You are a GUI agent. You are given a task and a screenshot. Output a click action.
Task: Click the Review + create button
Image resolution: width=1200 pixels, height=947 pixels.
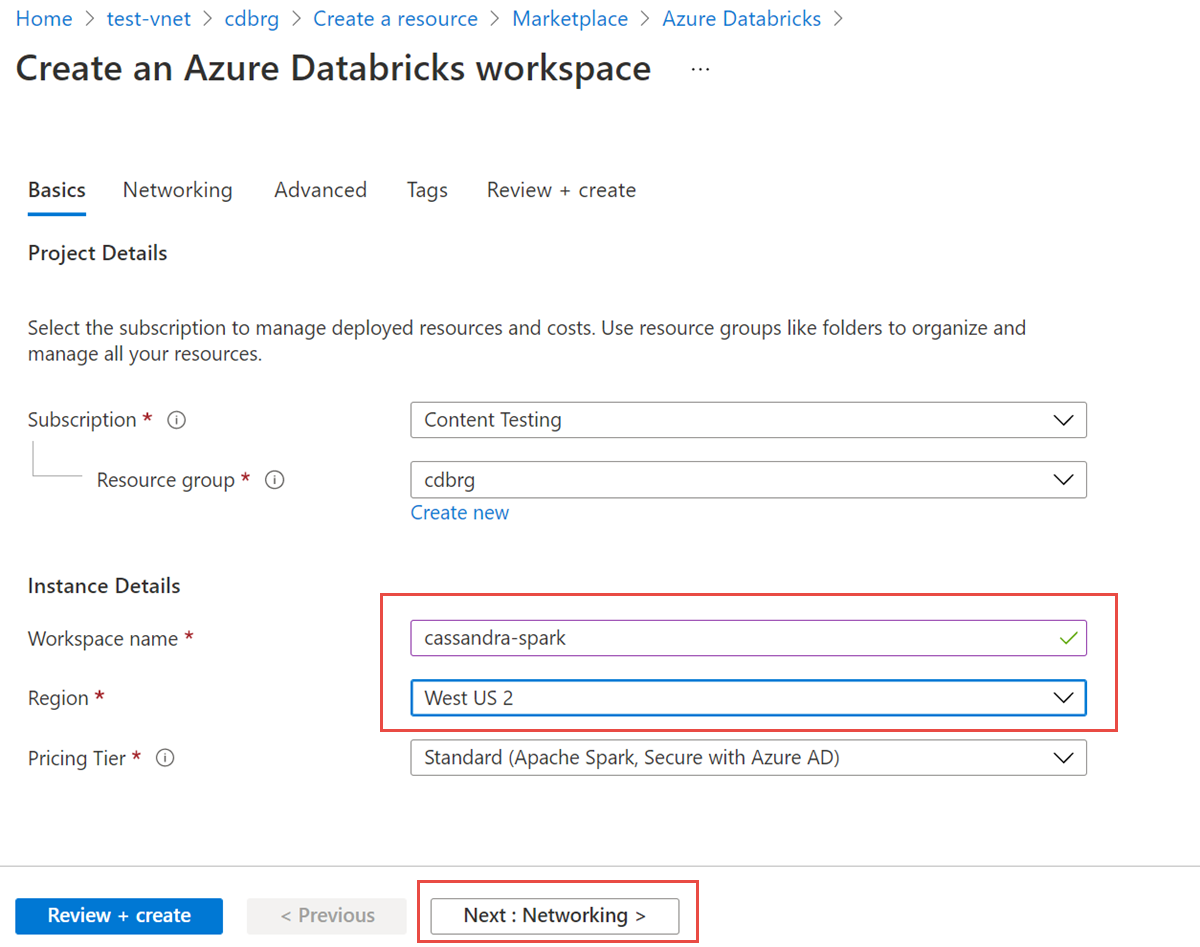118,915
